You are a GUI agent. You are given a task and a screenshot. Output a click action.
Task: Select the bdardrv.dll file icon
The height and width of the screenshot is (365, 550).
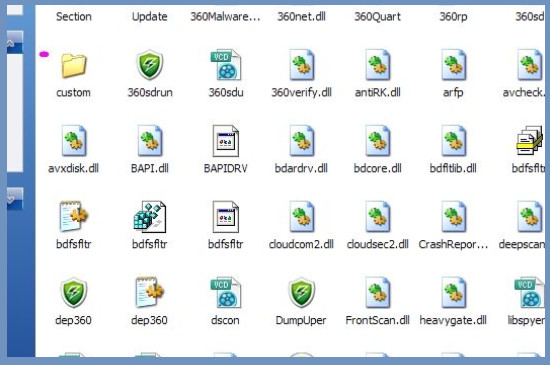coord(302,141)
